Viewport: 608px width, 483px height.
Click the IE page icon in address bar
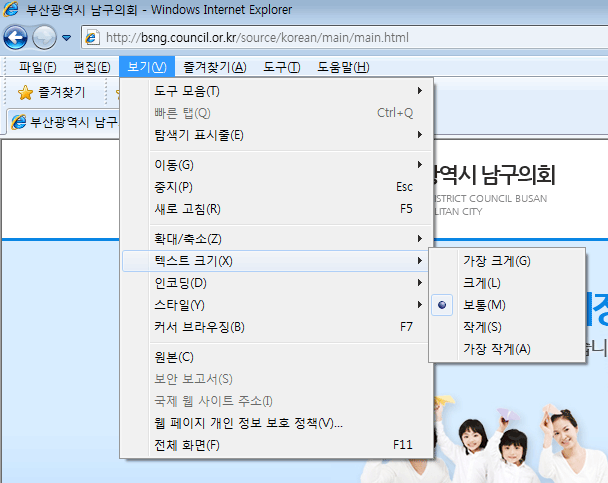[92, 38]
